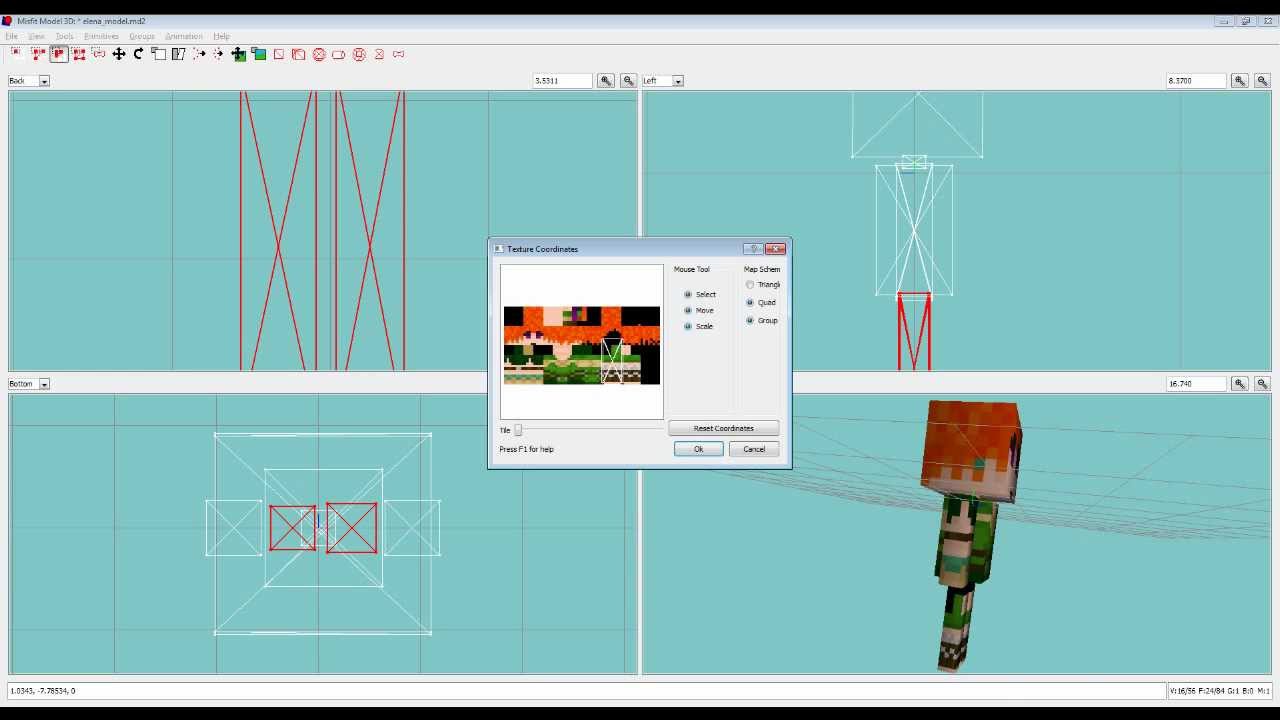Zoom in the Left viewport

click(x=1240, y=80)
